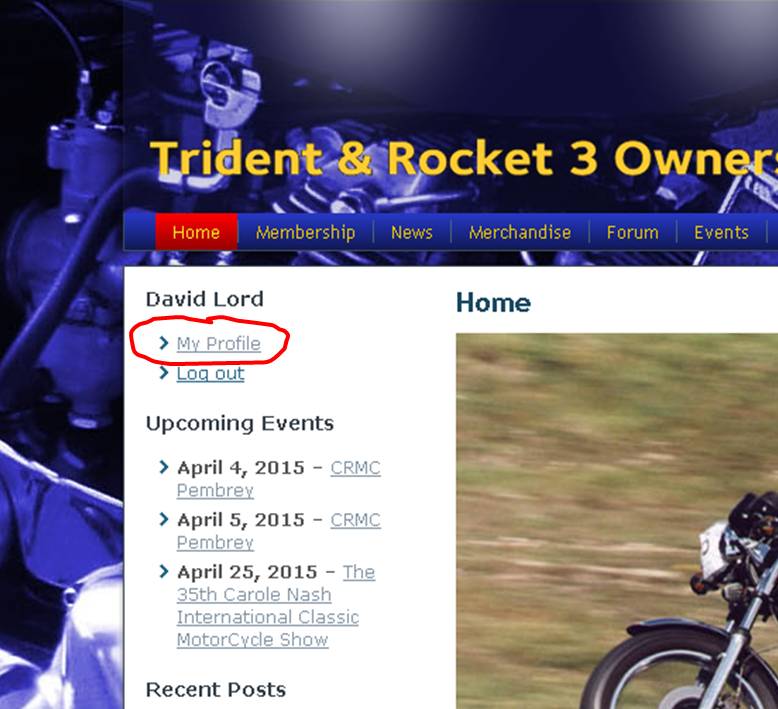Click the Upcoming Events heading
778x709 pixels.
pos(240,424)
